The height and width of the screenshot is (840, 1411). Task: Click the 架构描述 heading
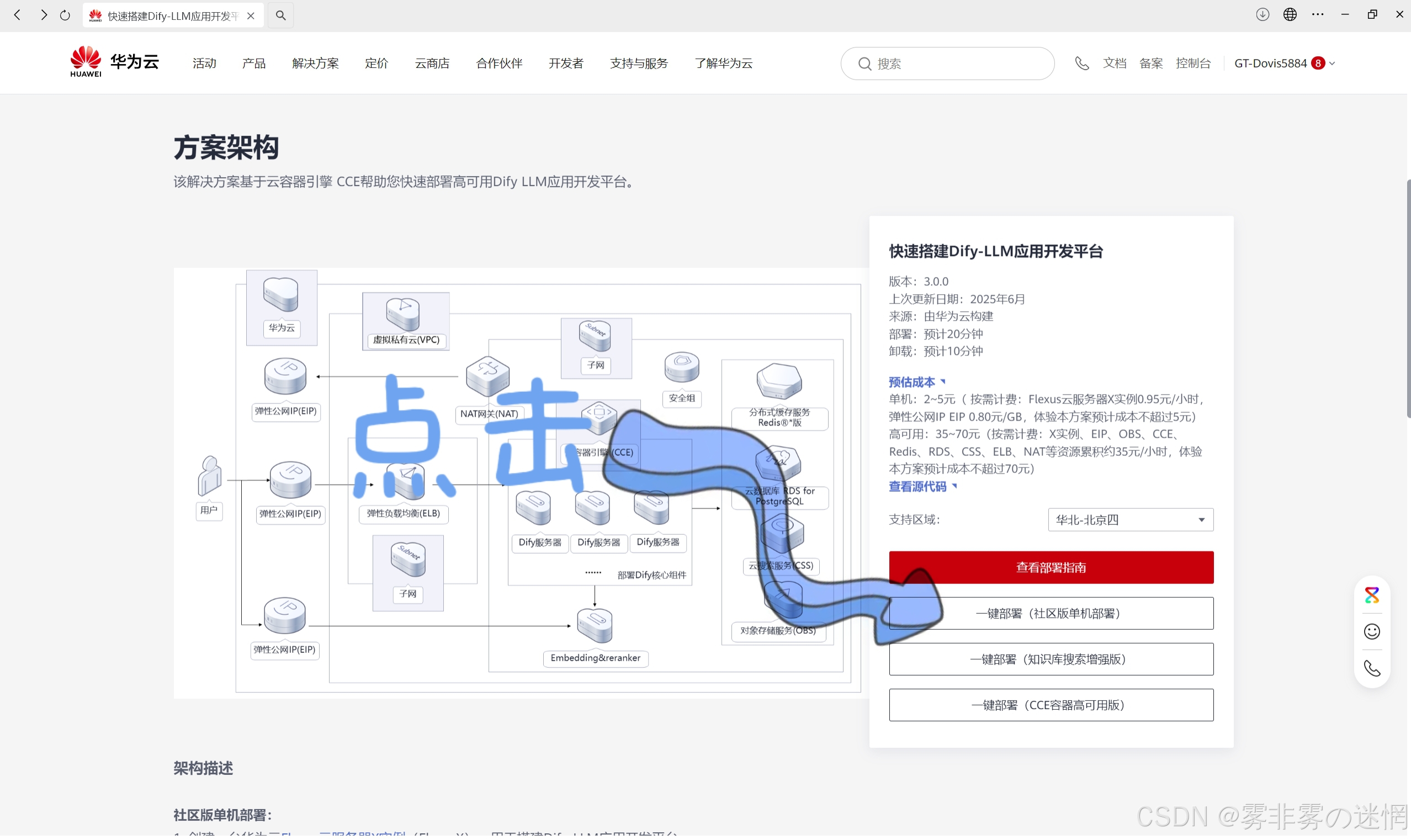[x=203, y=768]
